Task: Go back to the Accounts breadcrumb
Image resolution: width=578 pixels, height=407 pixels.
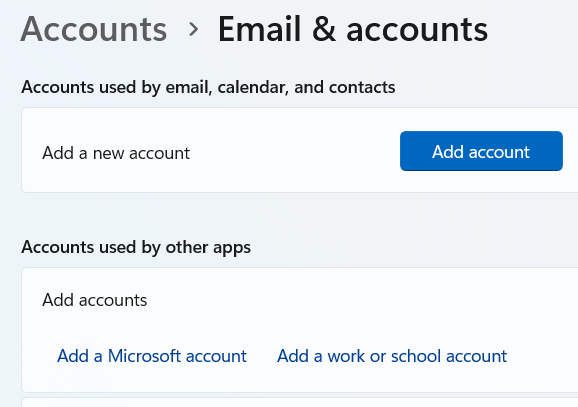Action: pyautogui.click(x=94, y=29)
